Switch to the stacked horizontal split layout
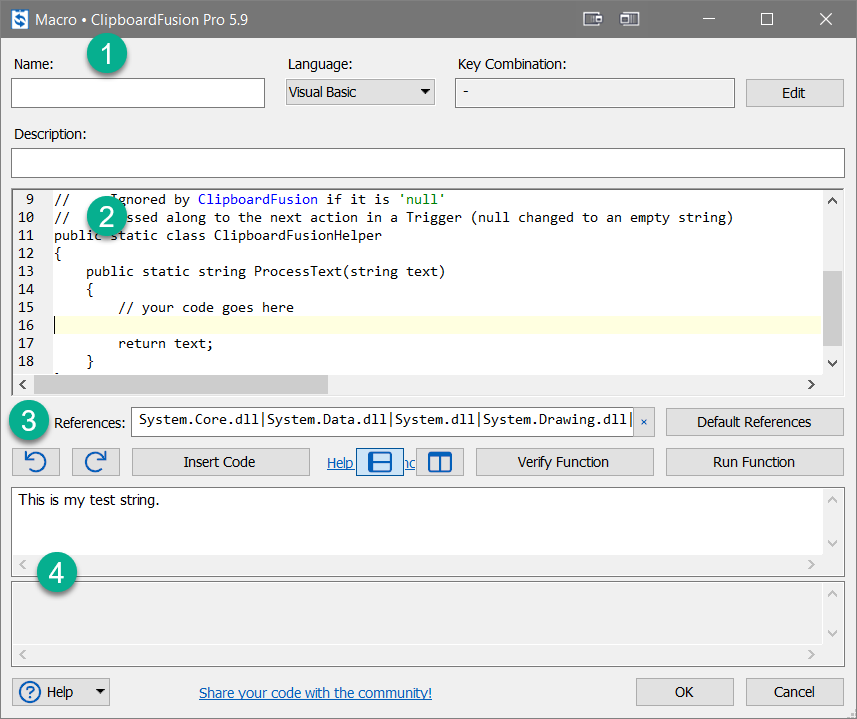Viewport: 857px width, 719px height. point(380,462)
